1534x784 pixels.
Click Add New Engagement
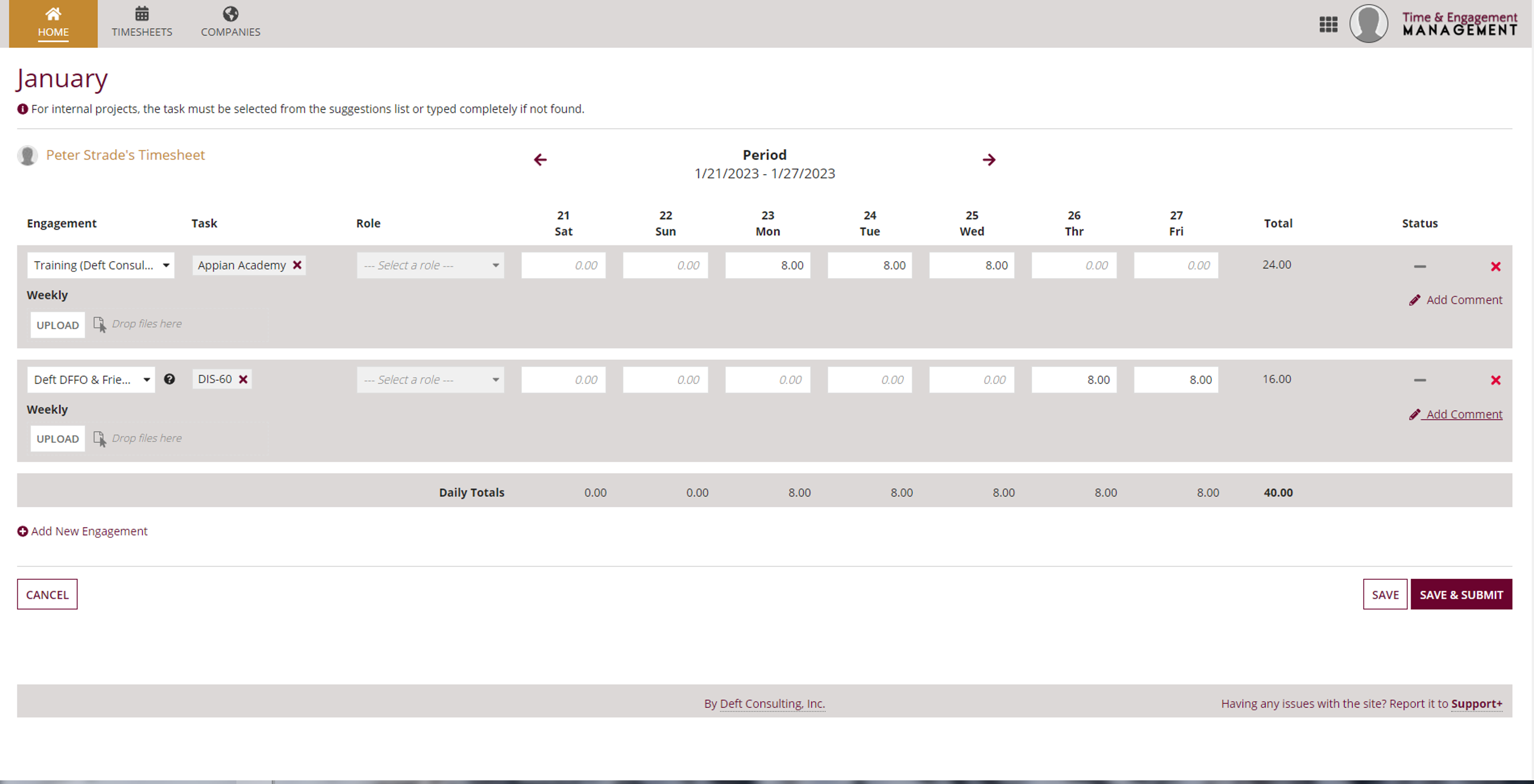click(x=82, y=531)
